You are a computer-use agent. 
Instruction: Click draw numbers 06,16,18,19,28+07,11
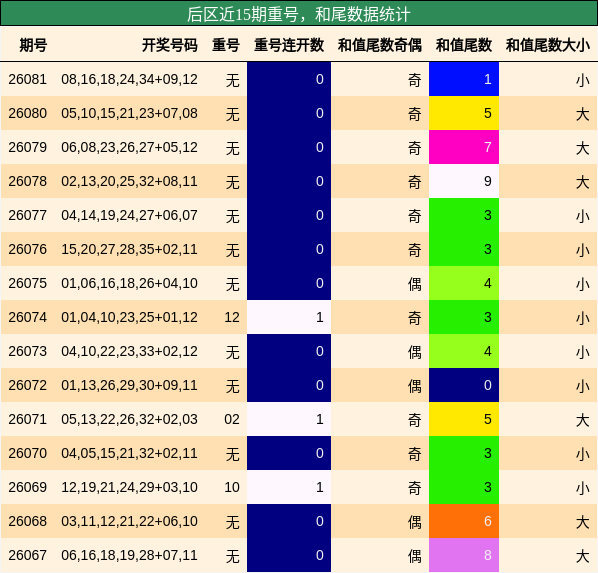pyautogui.click(x=129, y=555)
